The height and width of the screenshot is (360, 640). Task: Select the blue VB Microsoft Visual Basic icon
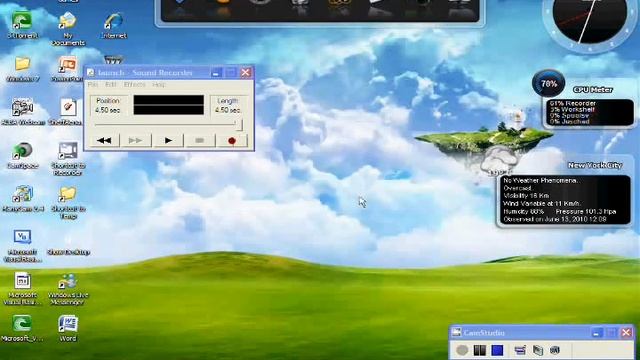coord(22,246)
